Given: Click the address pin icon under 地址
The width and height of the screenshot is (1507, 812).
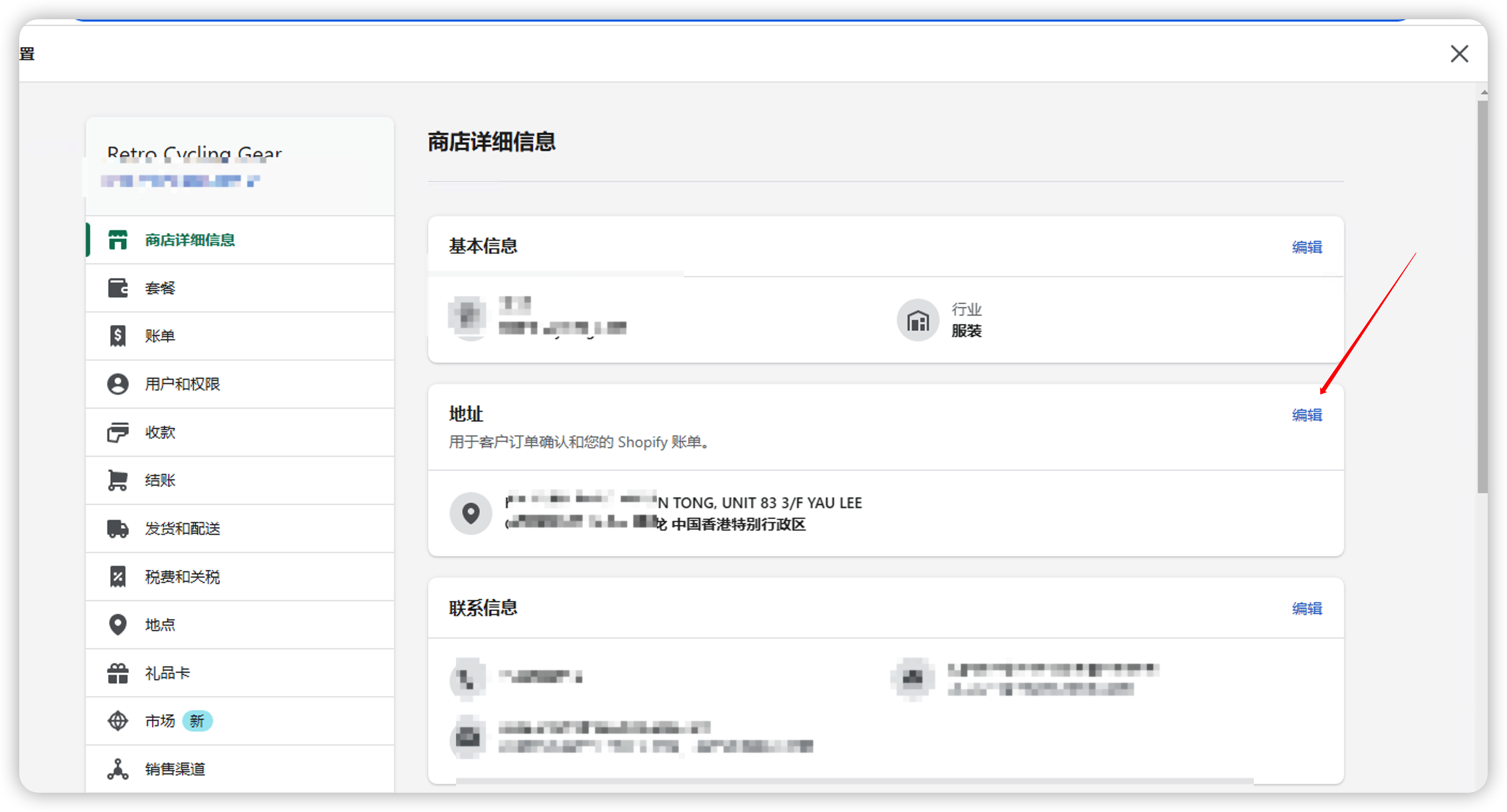Looking at the screenshot, I should click(x=470, y=514).
